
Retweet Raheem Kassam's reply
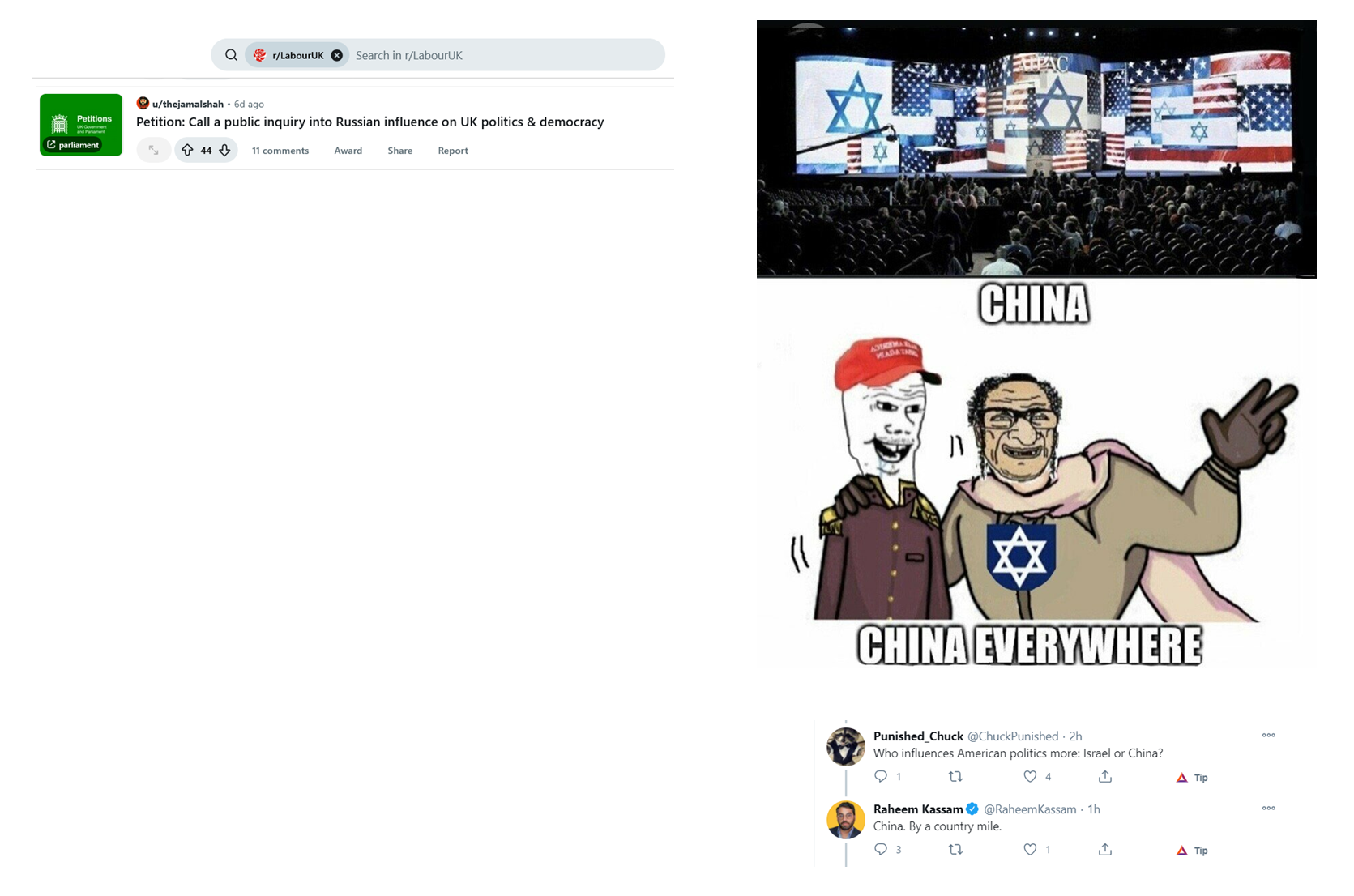(x=955, y=849)
